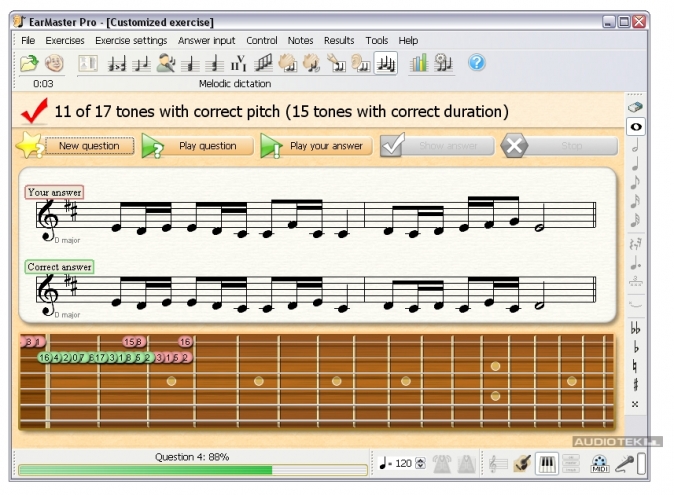Open the Notes menu
Image resolution: width=674 pixels, height=495 pixels.
300,40
